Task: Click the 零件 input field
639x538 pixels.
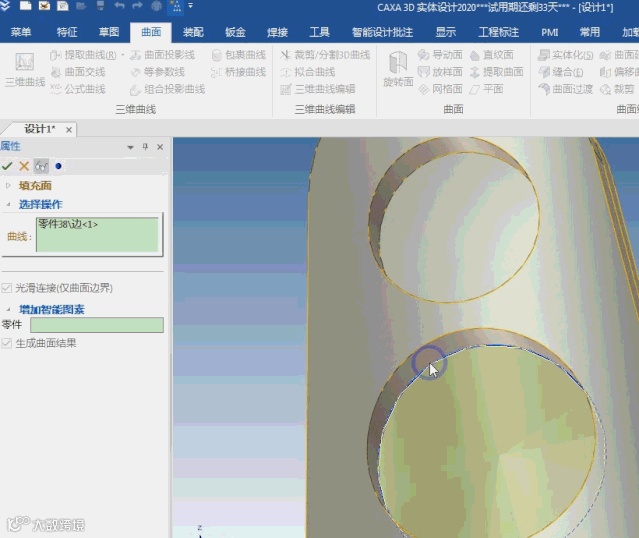Action: [97, 325]
